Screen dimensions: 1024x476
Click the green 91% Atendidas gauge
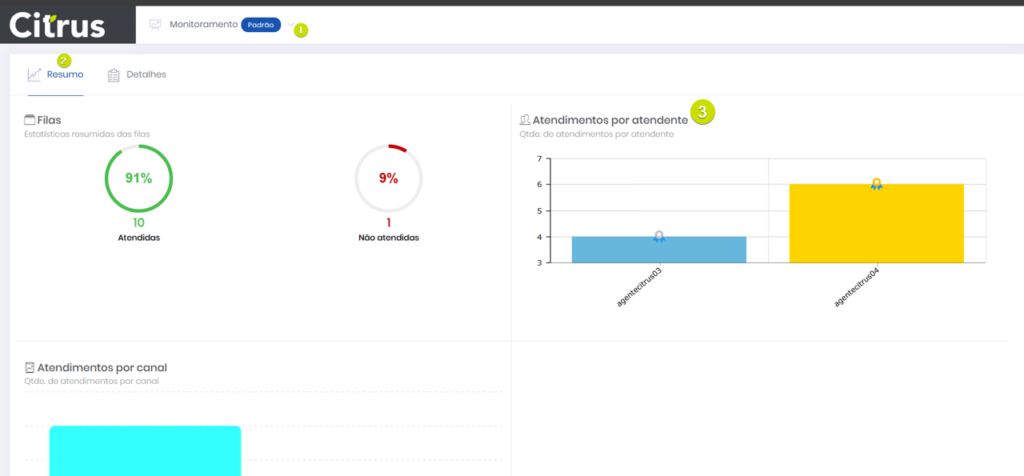click(x=138, y=178)
